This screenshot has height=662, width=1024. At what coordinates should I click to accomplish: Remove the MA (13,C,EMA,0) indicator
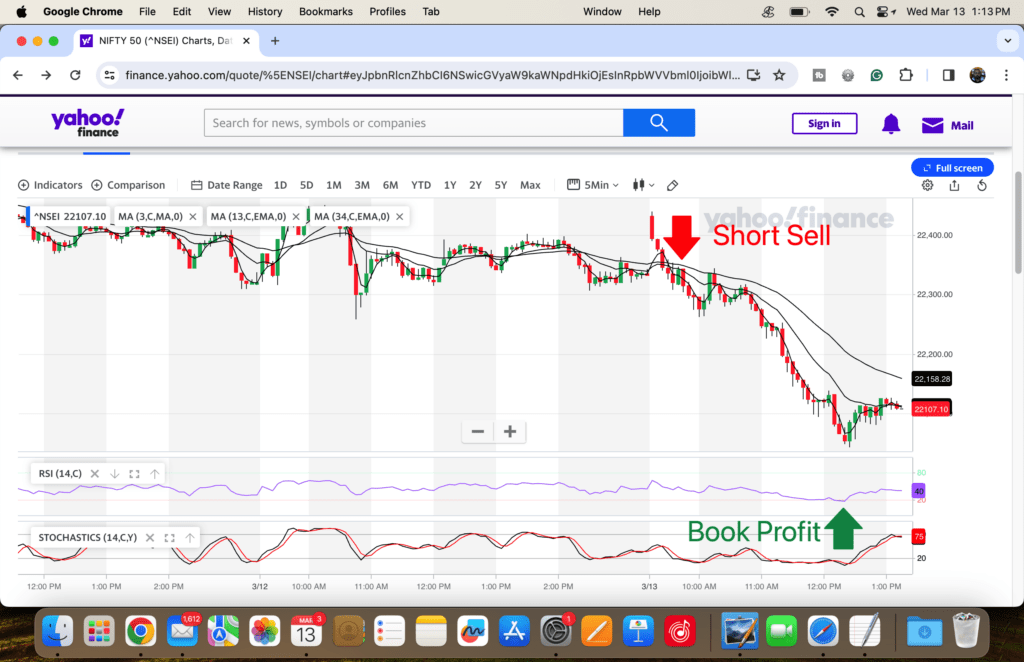click(296, 217)
